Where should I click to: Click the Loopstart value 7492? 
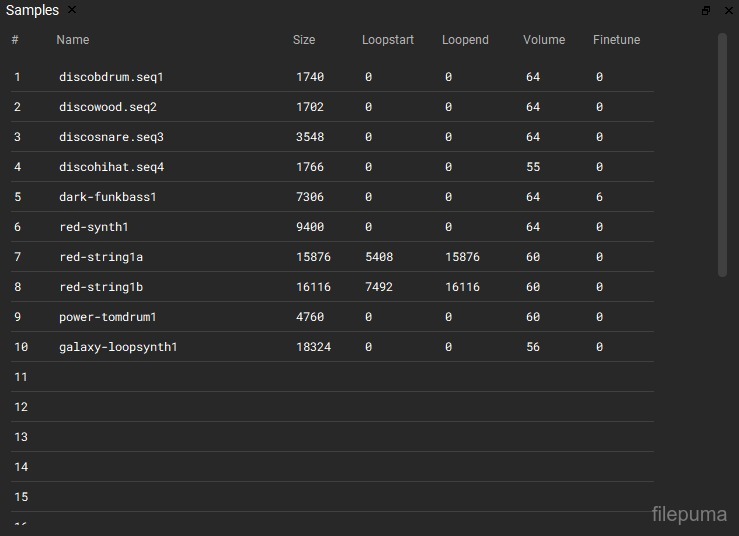tap(379, 287)
